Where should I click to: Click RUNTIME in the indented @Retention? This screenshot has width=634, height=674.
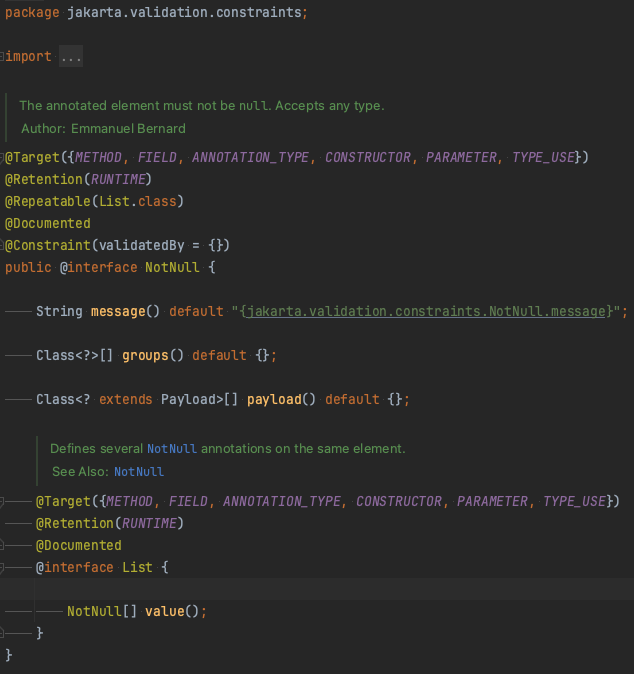click(150, 524)
